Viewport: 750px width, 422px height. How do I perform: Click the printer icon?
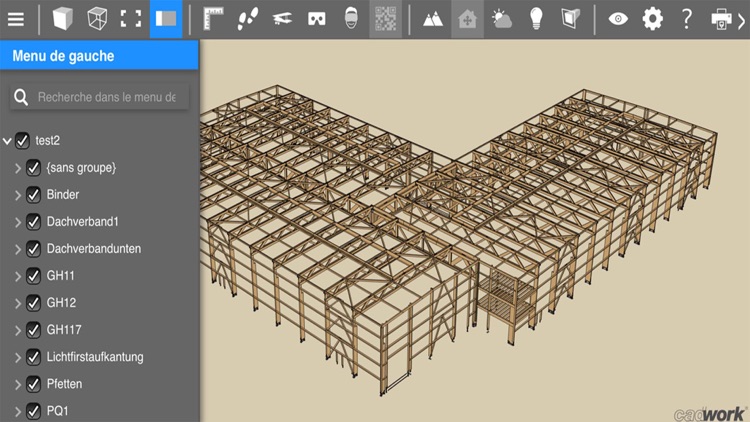click(x=721, y=19)
